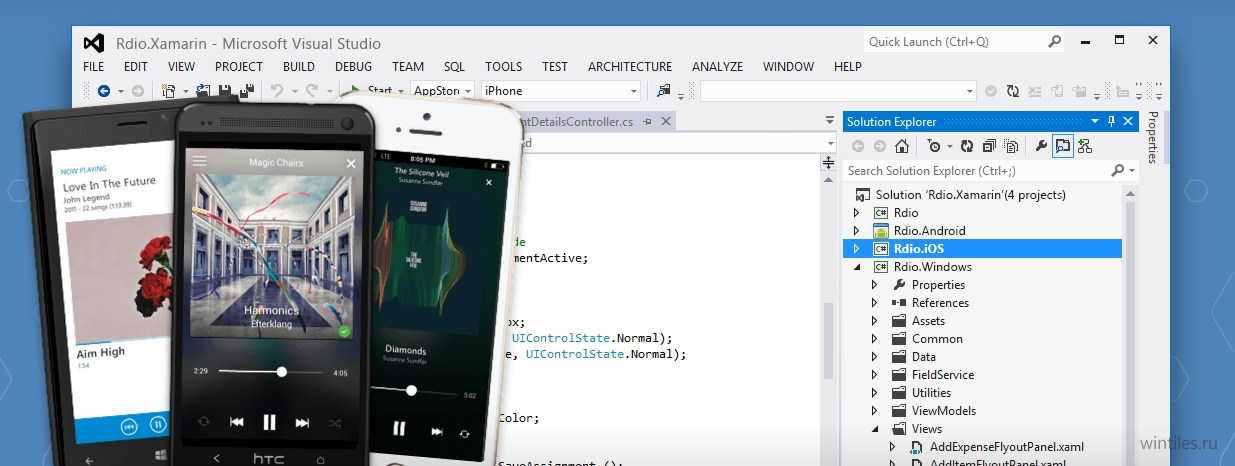Open the PROJECT menu
Viewport: 1235px width, 466px height.
pyautogui.click(x=239, y=67)
